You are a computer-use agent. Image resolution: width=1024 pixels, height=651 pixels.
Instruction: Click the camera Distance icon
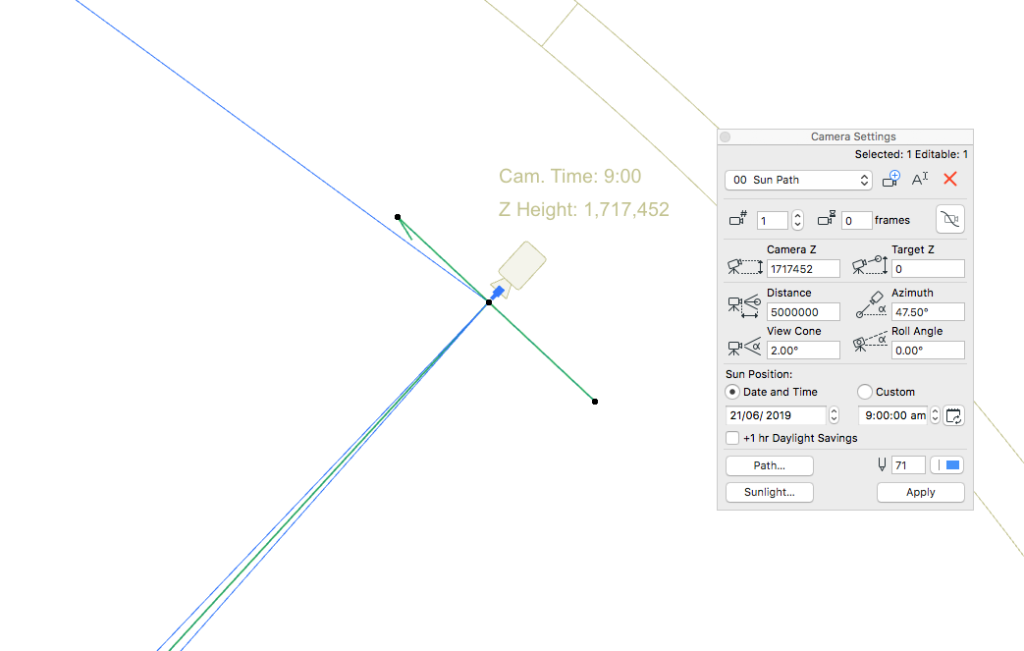pyautogui.click(x=744, y=306)
